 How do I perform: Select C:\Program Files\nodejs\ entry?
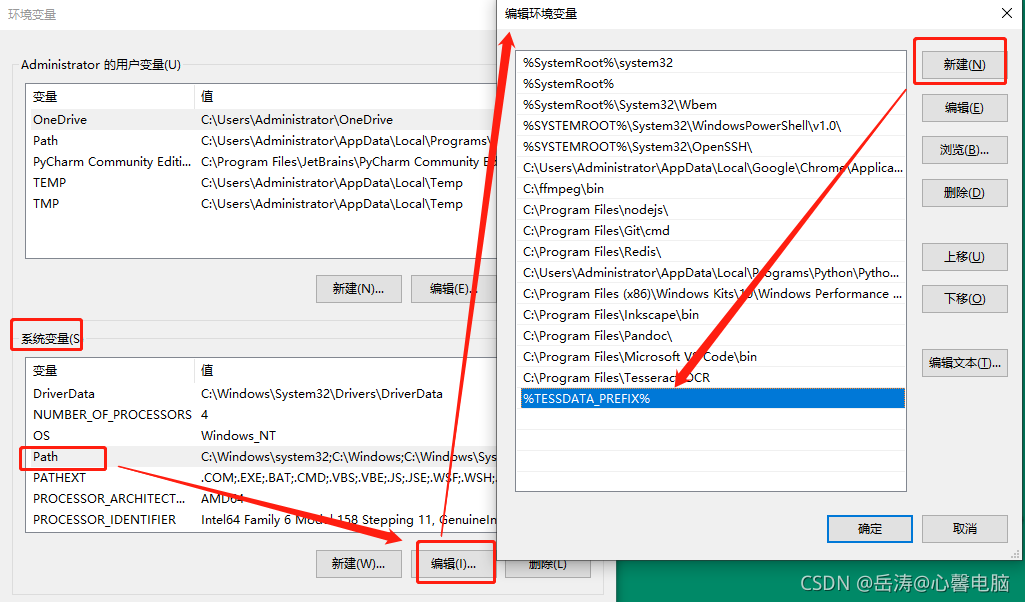click(x=713, y=210)
